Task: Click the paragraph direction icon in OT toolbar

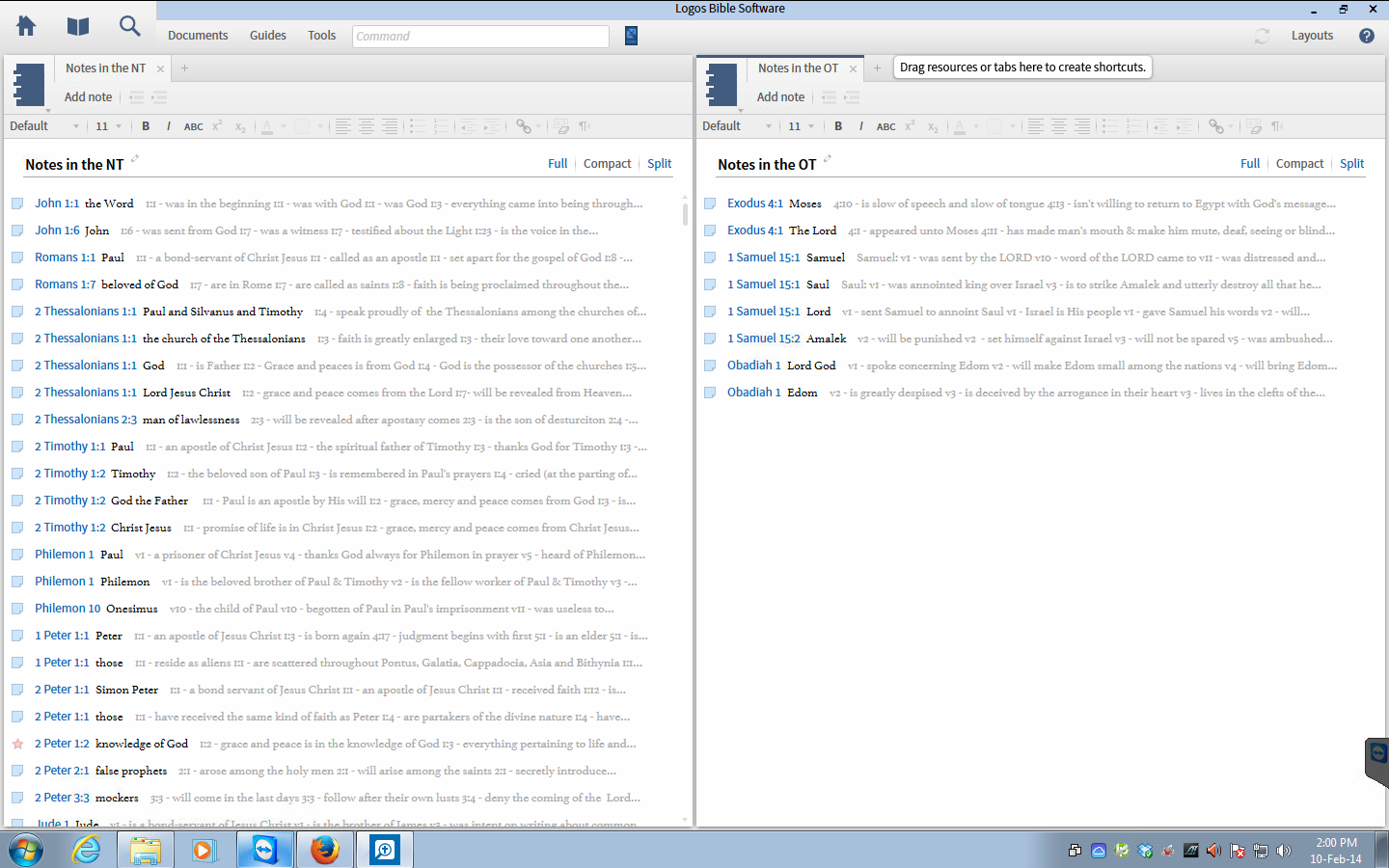Action: (1277, 126)
